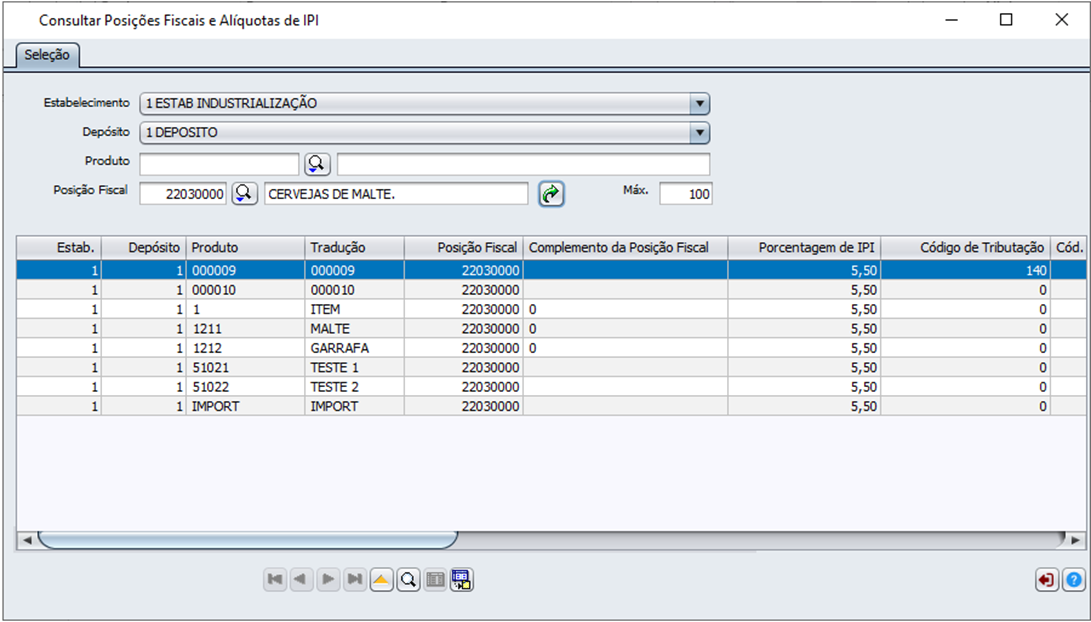The width and height of the screenshot is (1091, 622).
Task: Click the IMPORT cell in the Produto column
Action: [246, 406]
